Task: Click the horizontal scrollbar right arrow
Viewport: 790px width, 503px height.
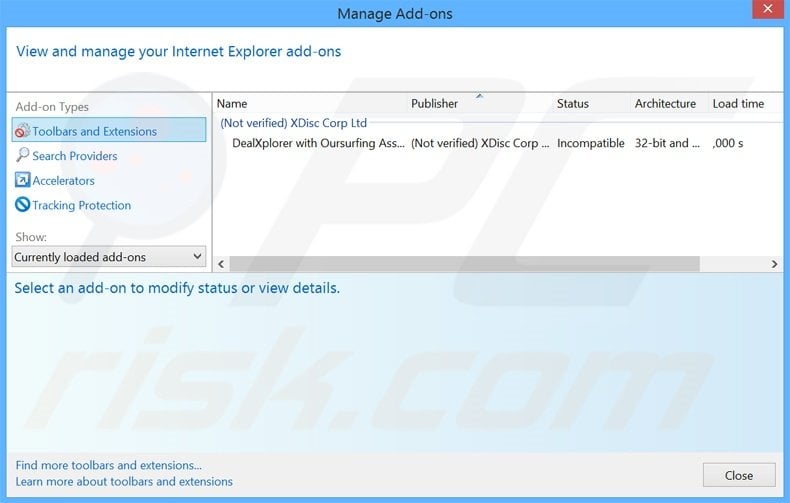Action: coord(774,264)
